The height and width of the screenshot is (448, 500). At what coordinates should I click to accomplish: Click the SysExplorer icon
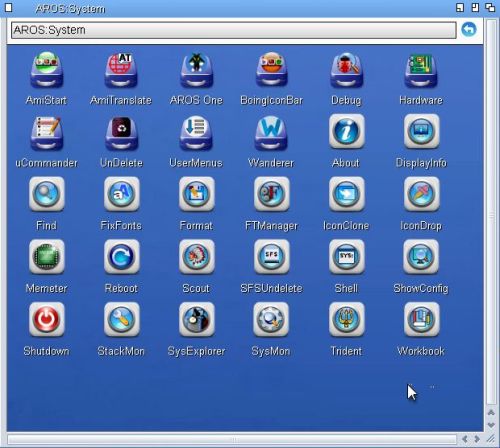tap(196, 319)
